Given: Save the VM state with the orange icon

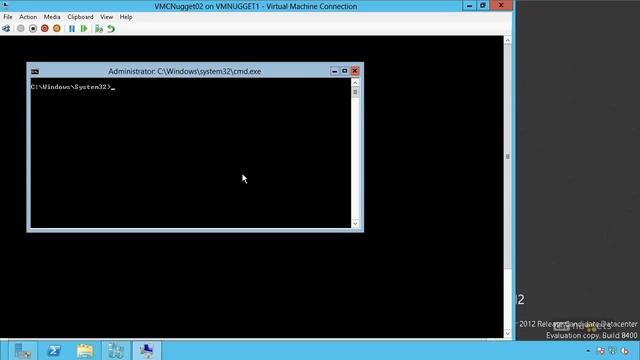Looking at the screenshot, I should point(57,29).
